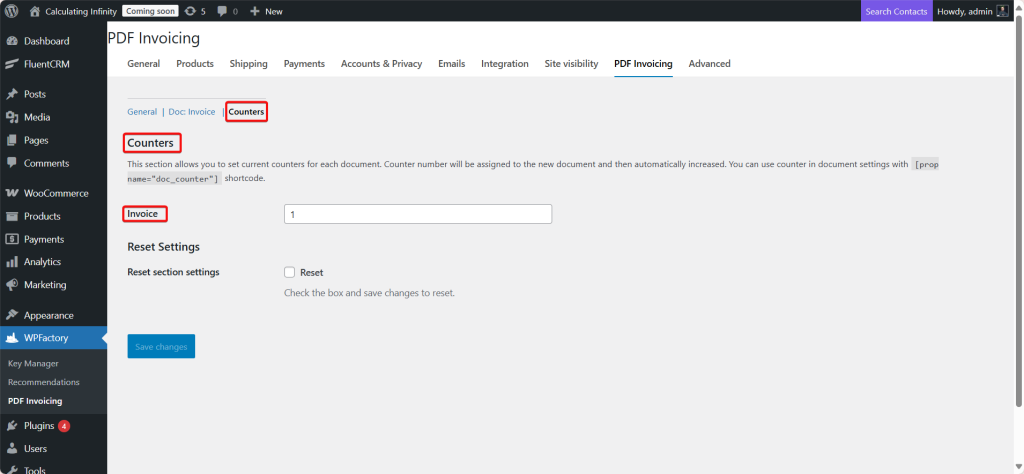Enable the Reset checkbox
Image resolution: width=1024 pixels, height=474 pixels.
(x=289, y=272)
